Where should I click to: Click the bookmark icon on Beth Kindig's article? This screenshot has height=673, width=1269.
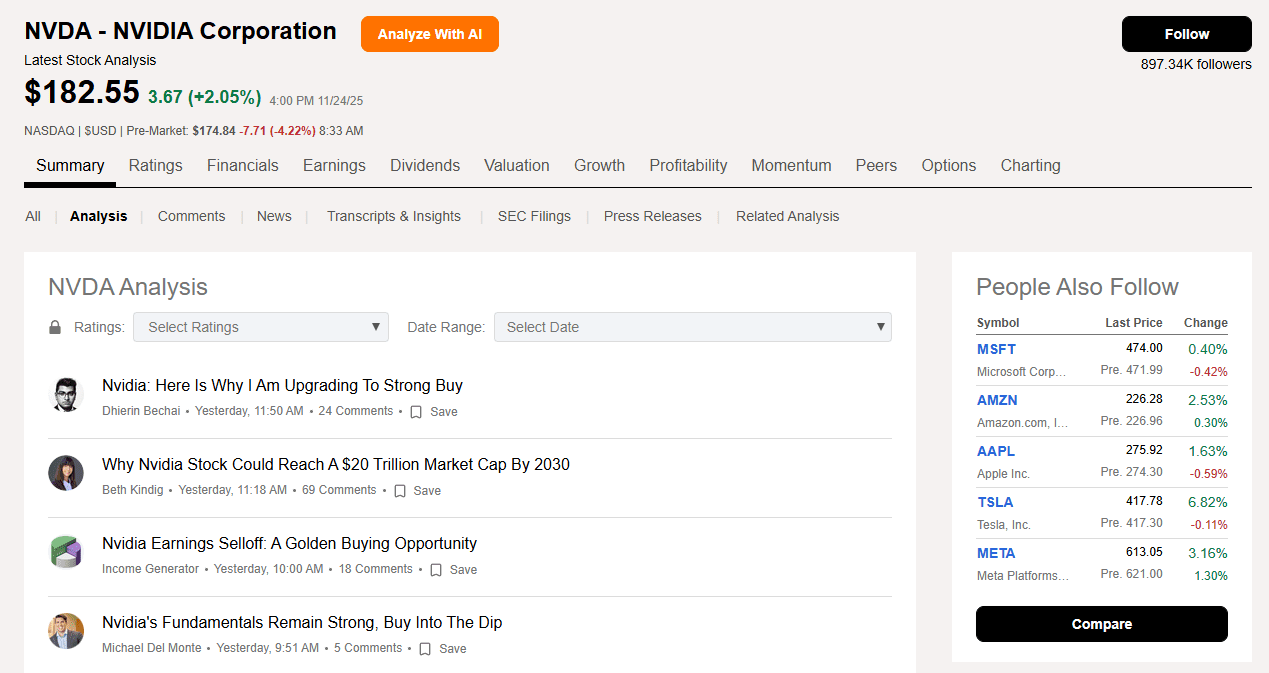400,491
